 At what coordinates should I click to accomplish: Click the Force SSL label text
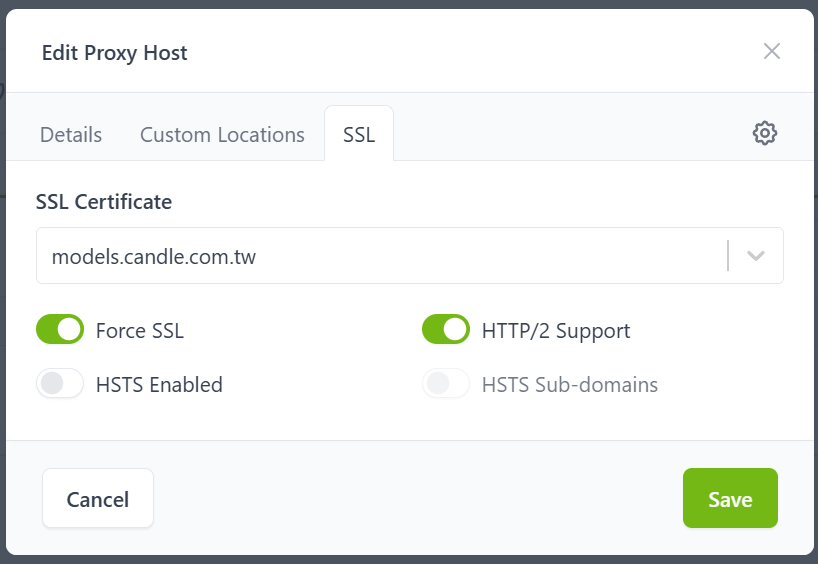coord(140,330)
